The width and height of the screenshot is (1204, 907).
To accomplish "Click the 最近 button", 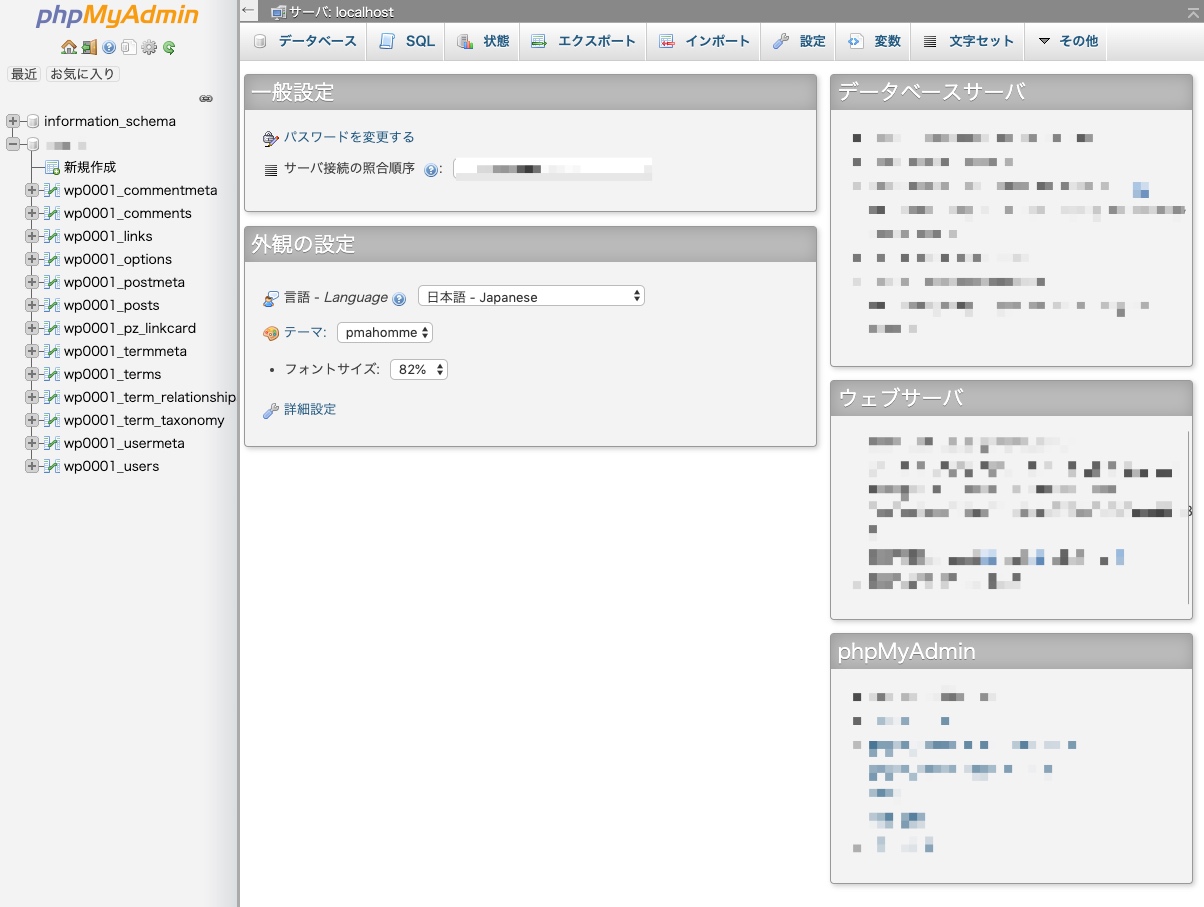I will [x=24, y=74].
